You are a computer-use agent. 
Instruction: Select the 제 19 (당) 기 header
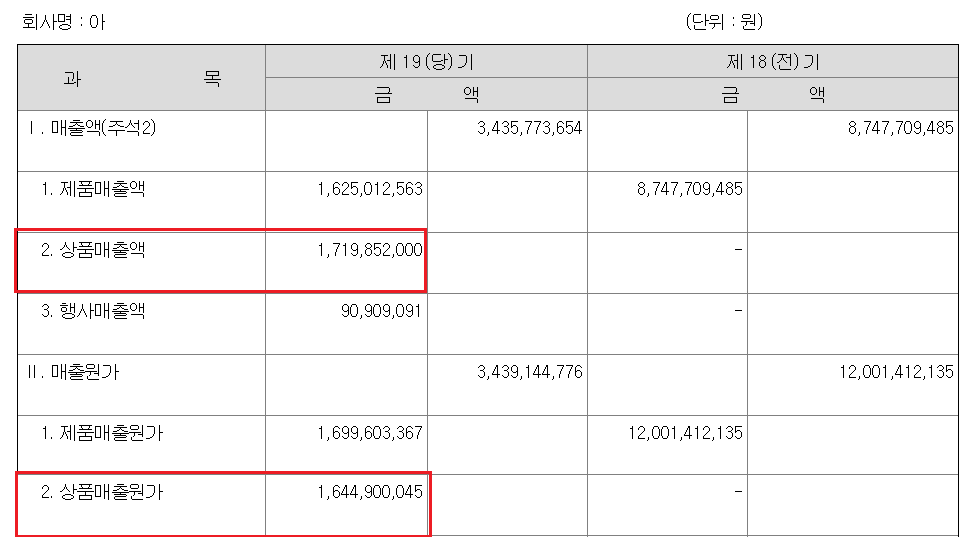426,61
